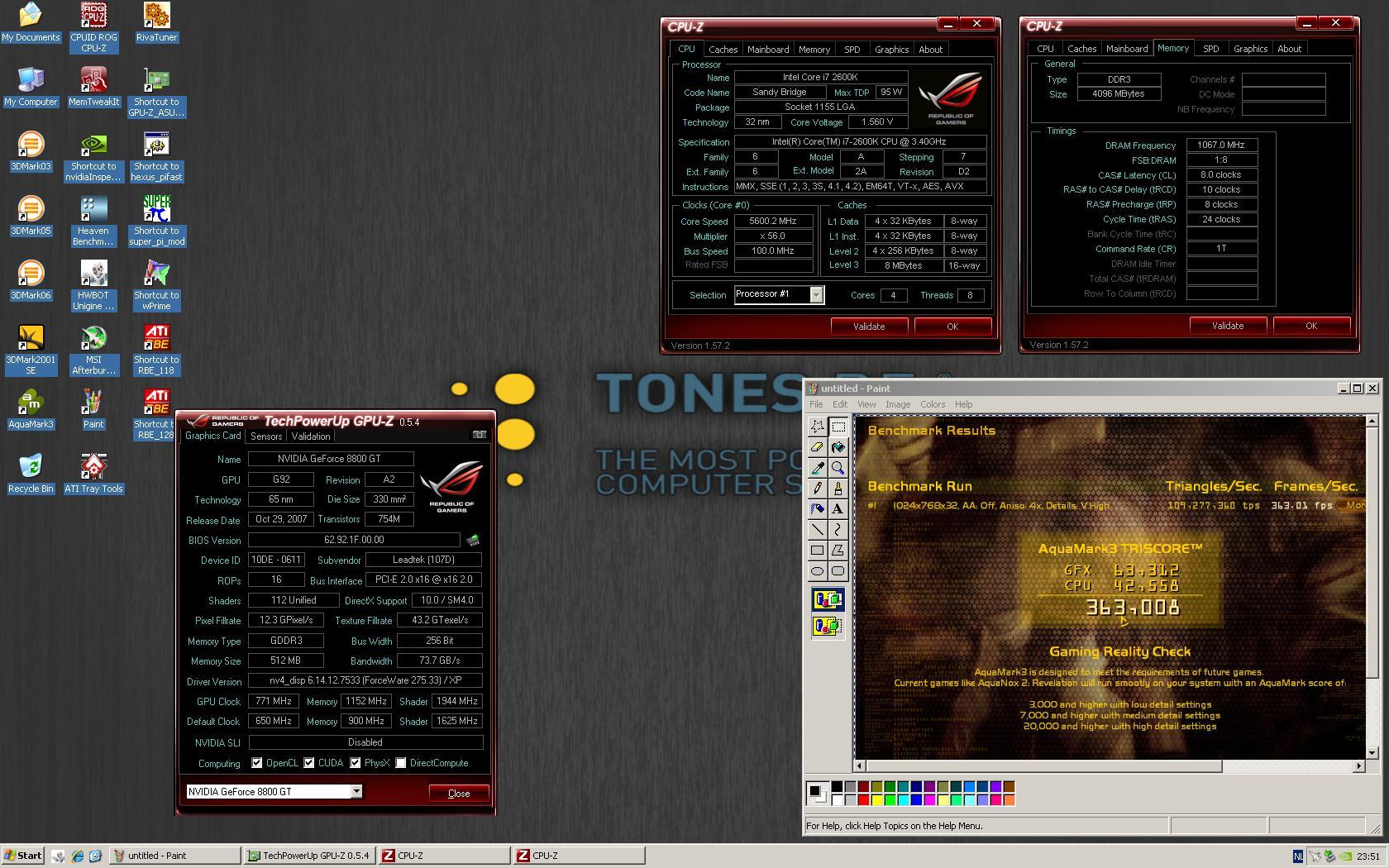
Task: Click the GPU-Z BIOS Version field
Action: (x=354, y=541)
